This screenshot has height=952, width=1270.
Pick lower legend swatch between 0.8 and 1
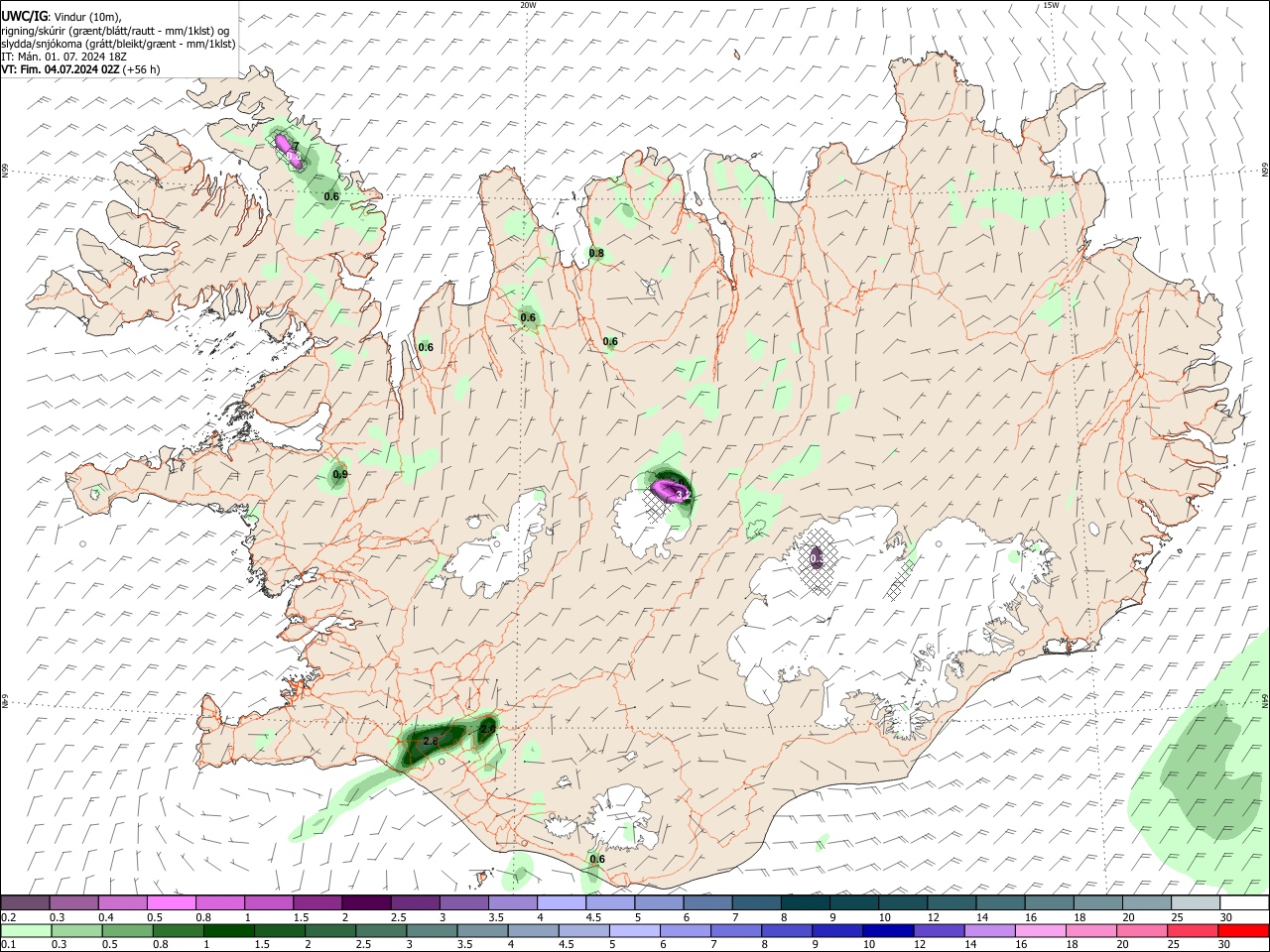178,930
